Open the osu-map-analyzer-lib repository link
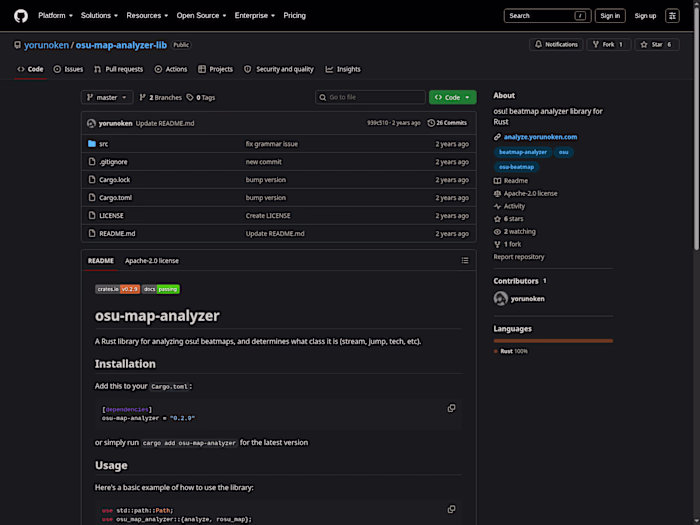The height and width of the screenshot is (525, 700). point(121,45)
